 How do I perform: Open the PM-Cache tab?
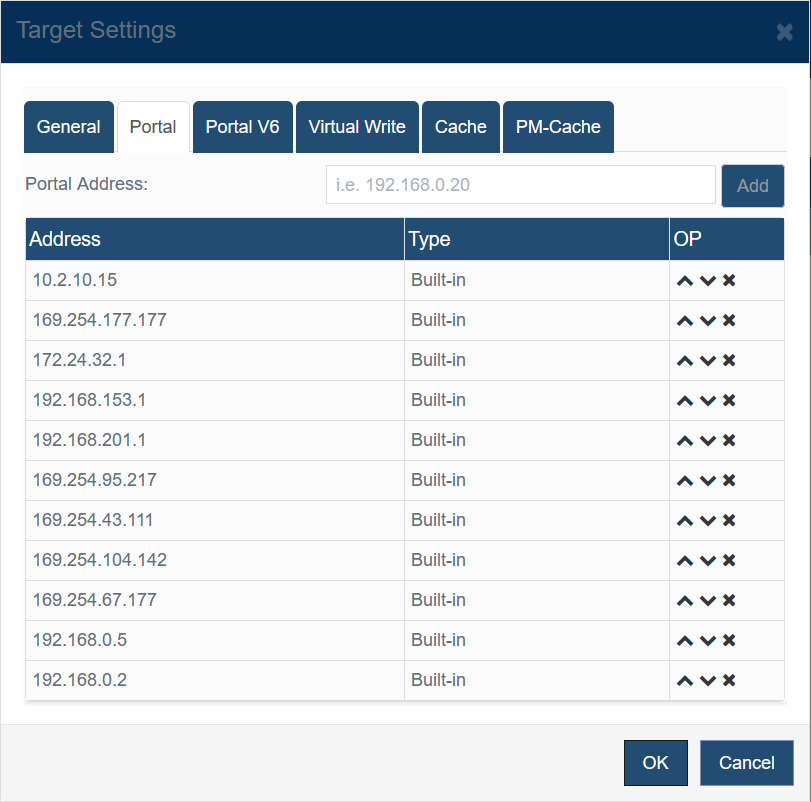coord(558,127)
